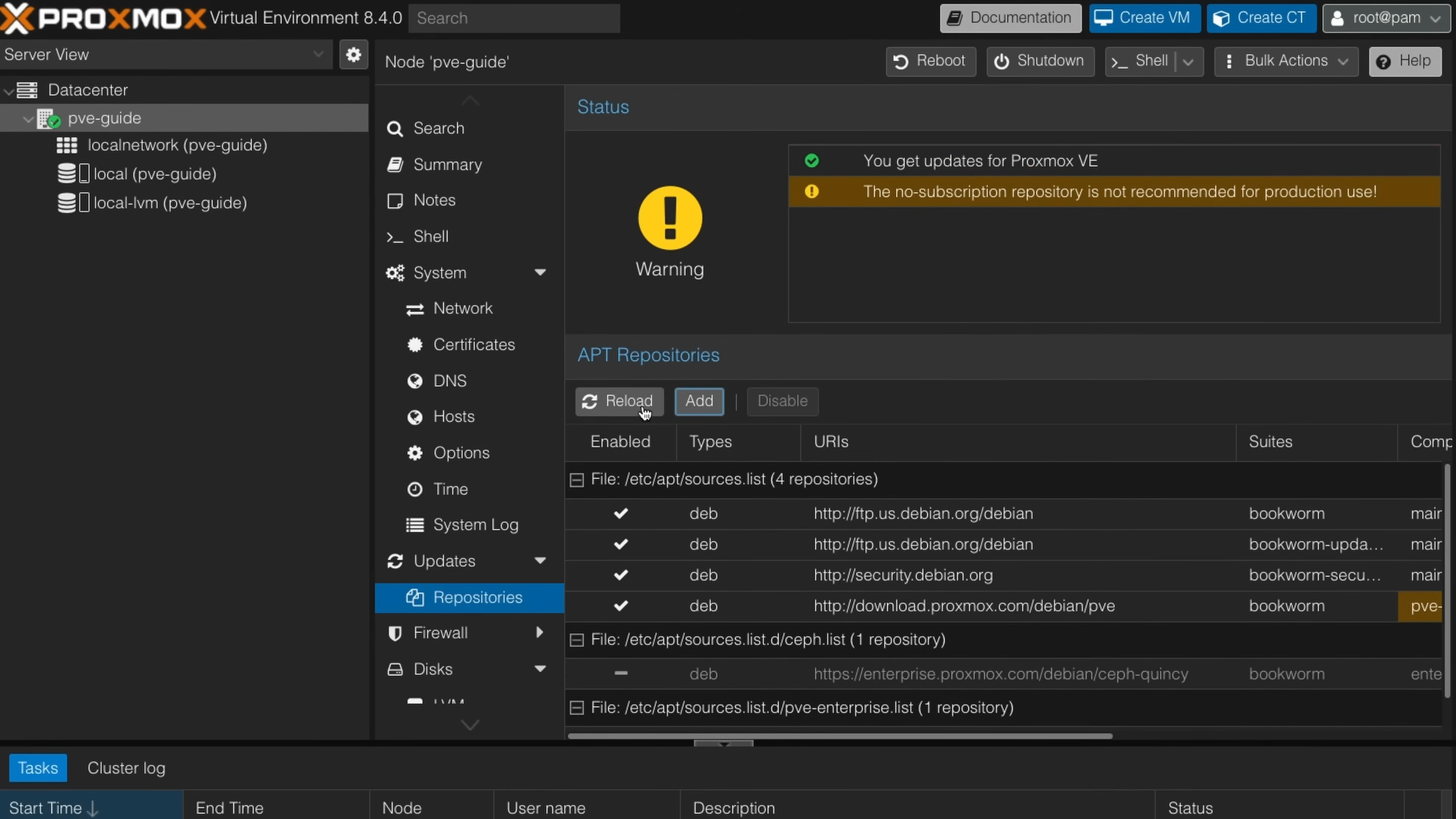The width and height of the screenshot is (1456, 819).
Task: Open the Server View dropdown
Action: (x=318, y=54)
